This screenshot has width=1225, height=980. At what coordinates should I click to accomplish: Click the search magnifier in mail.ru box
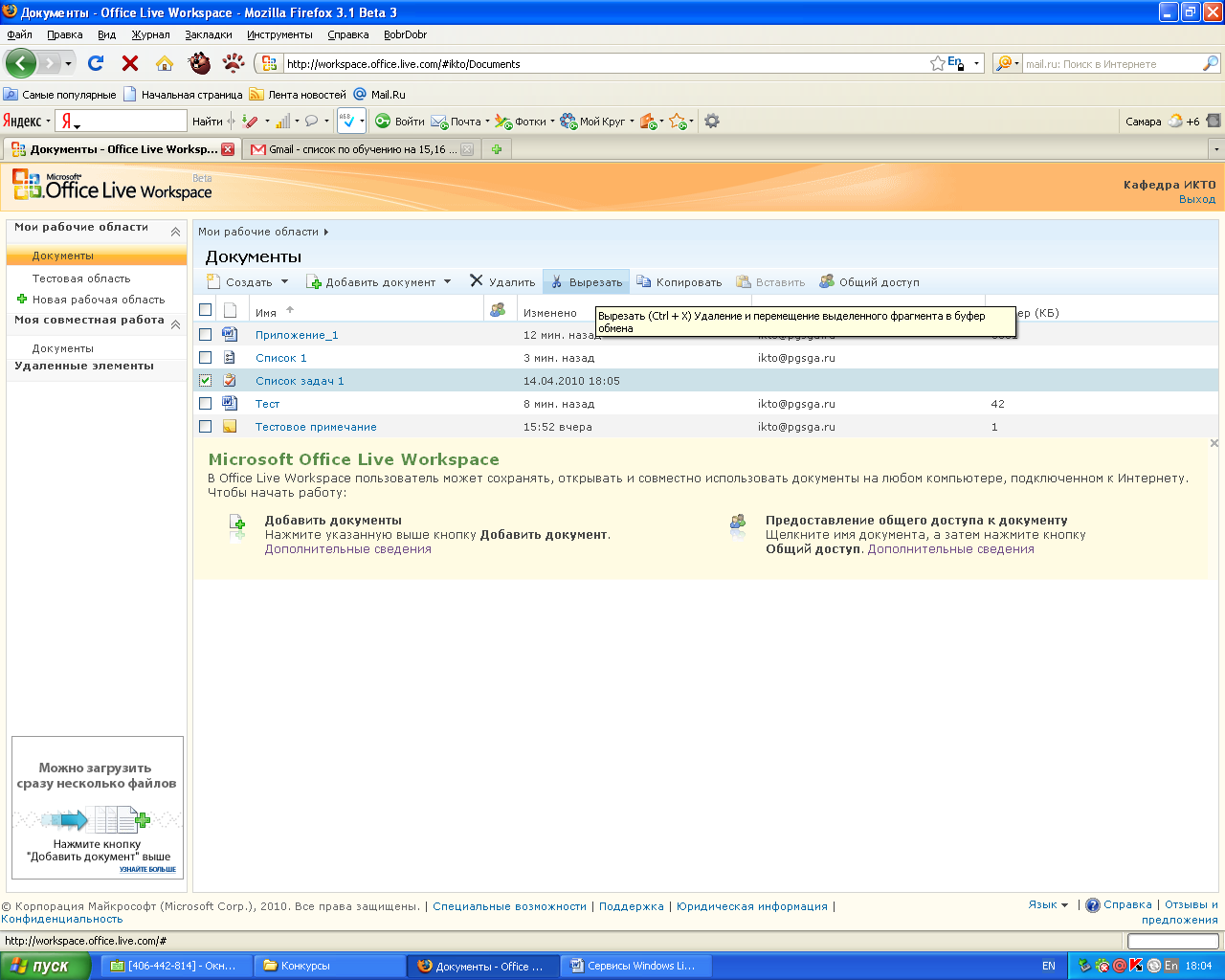(x=1211, y=63)
